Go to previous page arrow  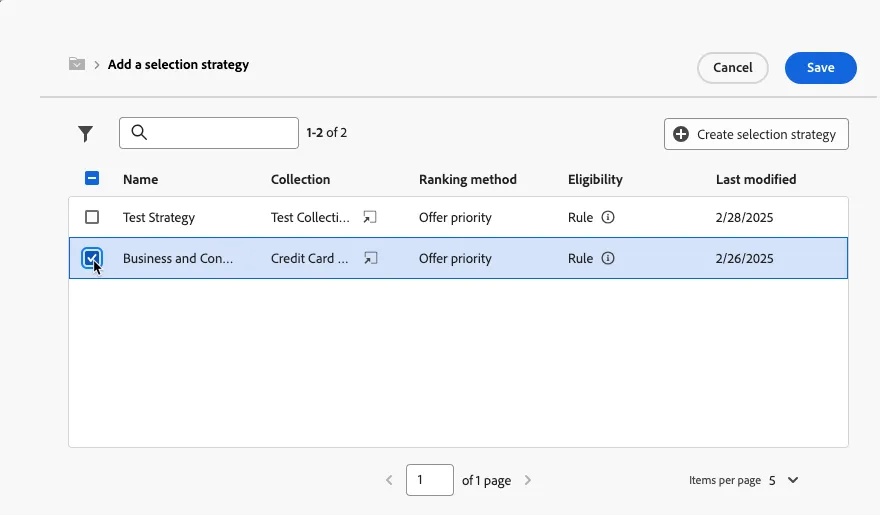click(389, 480)
